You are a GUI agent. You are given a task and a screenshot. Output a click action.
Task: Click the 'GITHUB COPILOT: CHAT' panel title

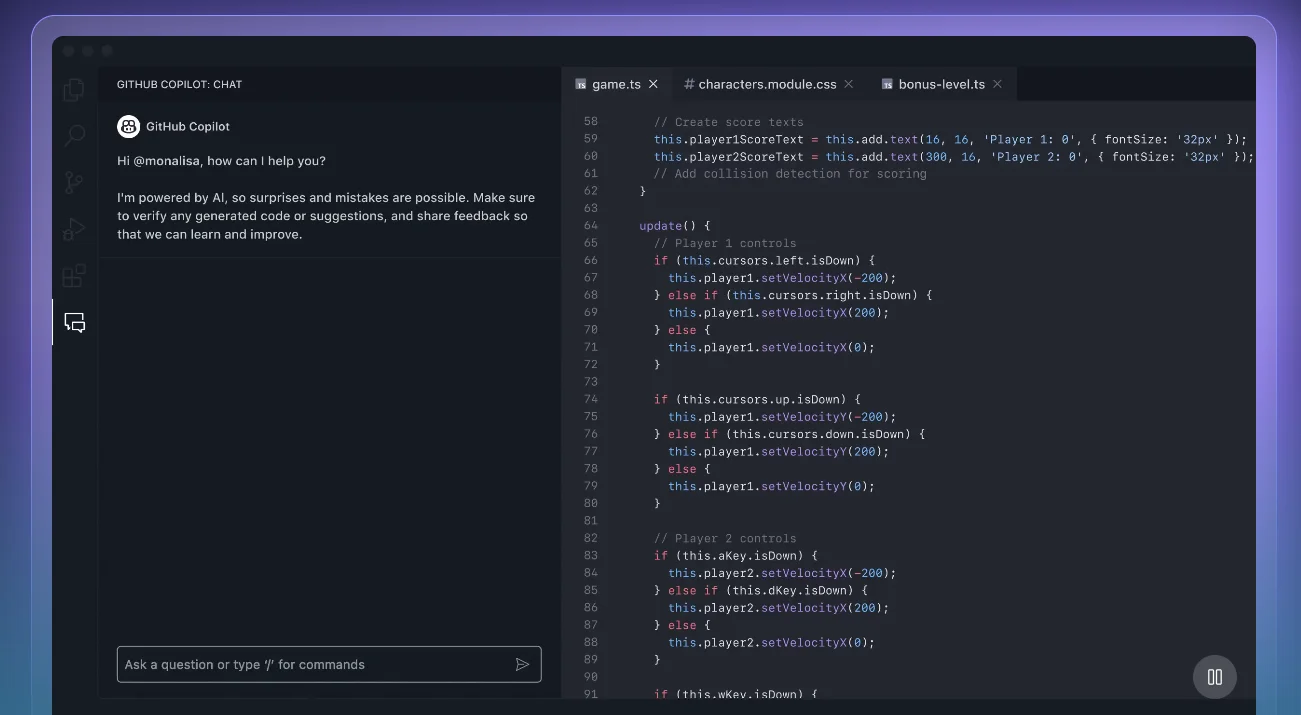point(179,85)
